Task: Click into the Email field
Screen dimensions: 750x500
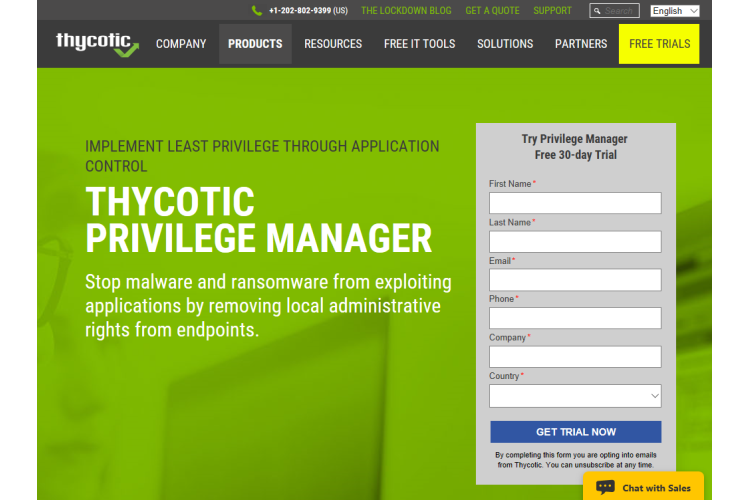Action: [x=575, y=280]
